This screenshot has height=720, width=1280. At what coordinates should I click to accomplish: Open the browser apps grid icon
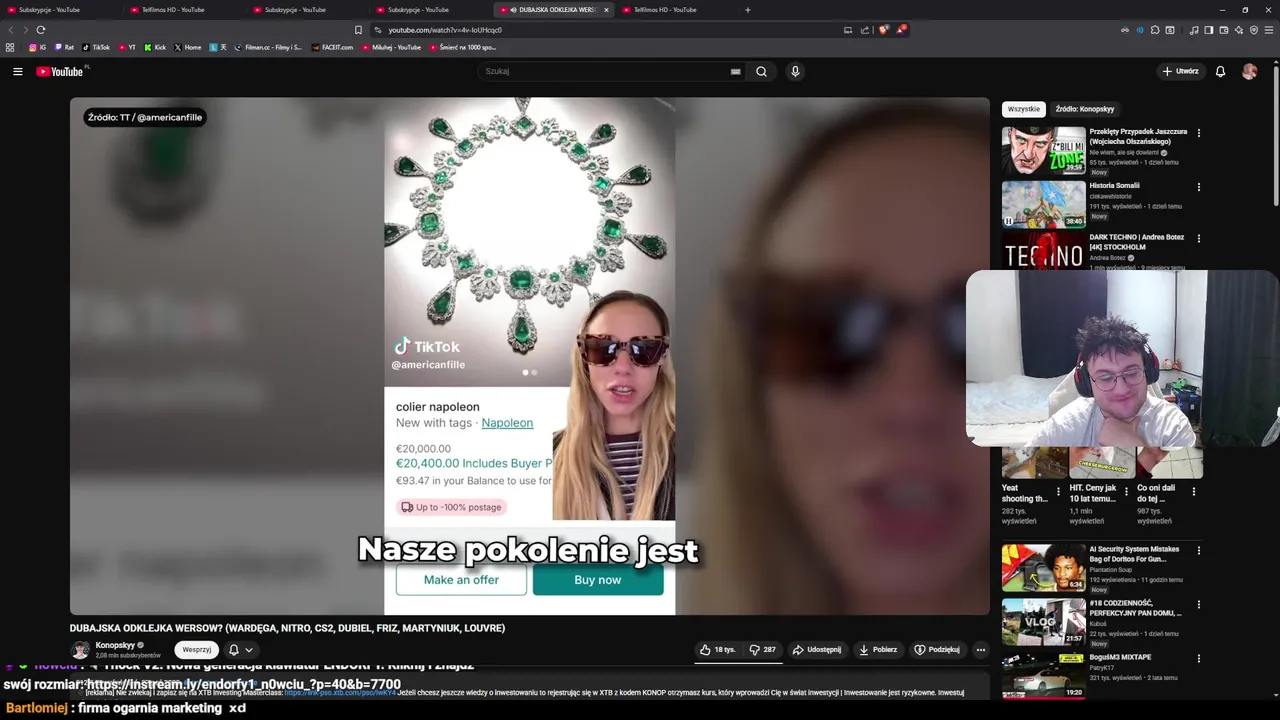(10, 47)
